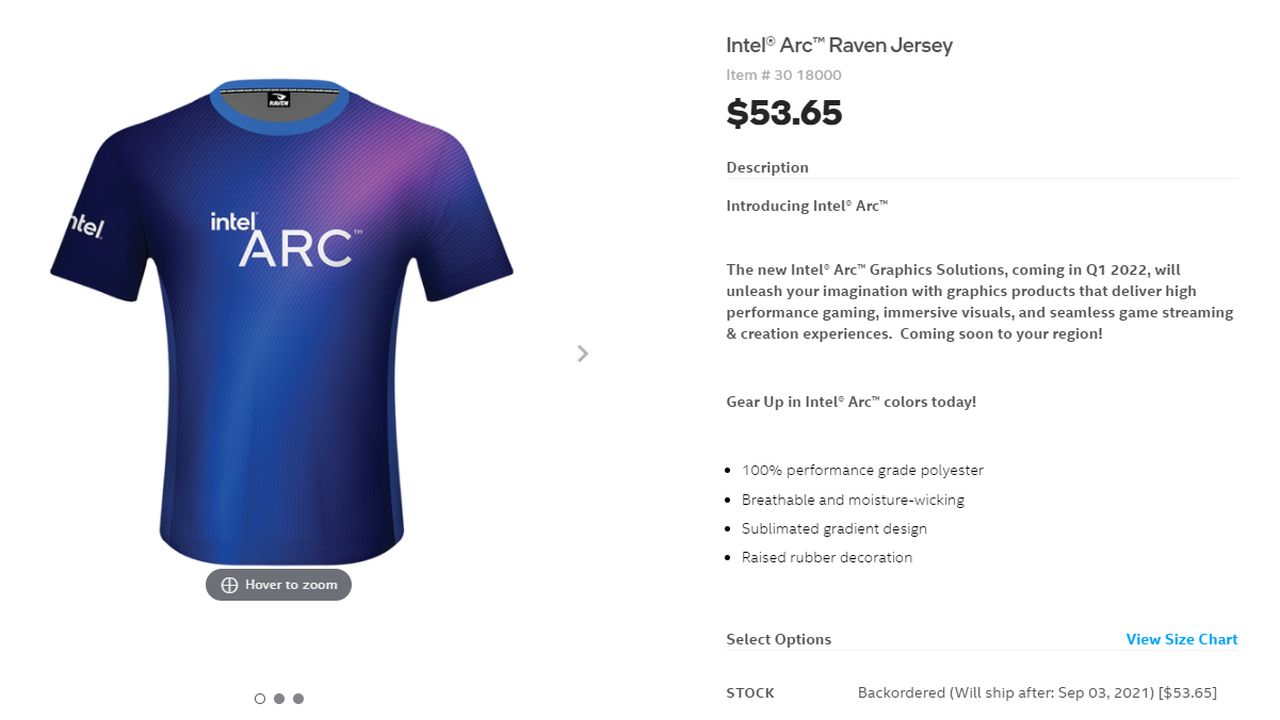
Task: Click the Intel ARC logo on jersey chest
Action: (x=285, y=240)
